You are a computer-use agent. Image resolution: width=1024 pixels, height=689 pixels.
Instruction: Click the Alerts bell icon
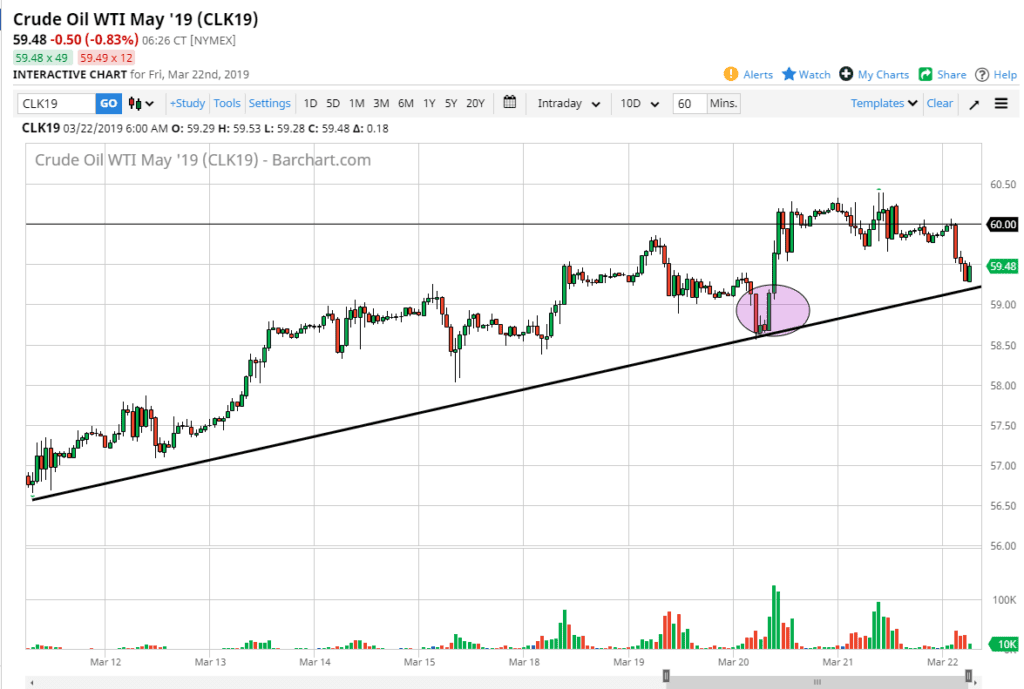pyautogui.click(x=730, y=75)
